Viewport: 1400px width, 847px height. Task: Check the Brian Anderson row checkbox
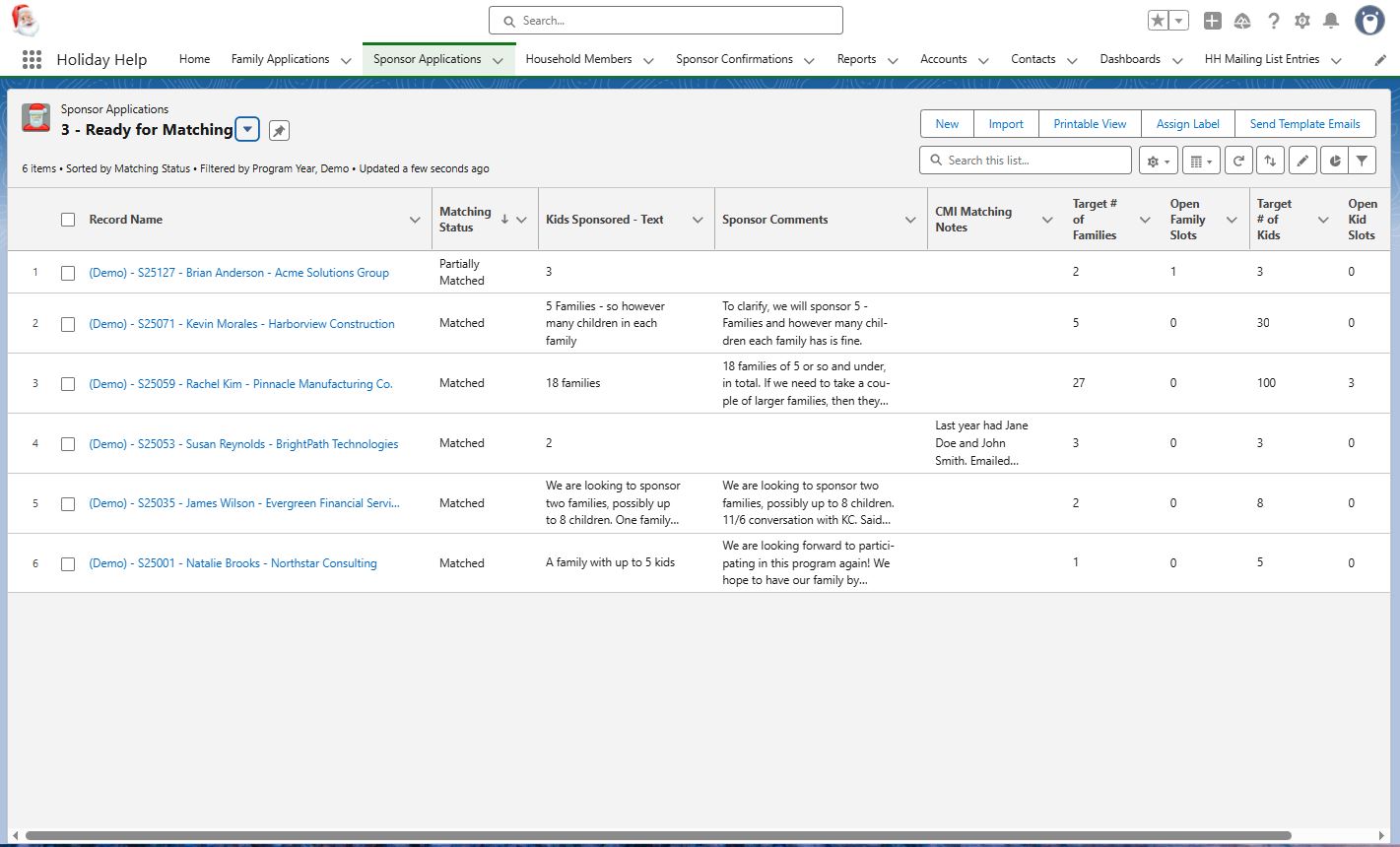tap(68, 273)
